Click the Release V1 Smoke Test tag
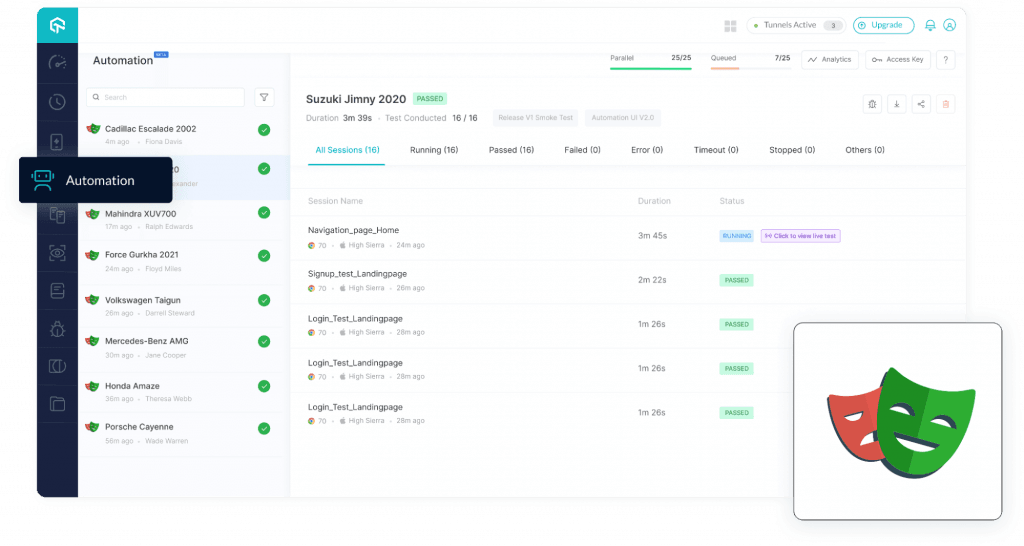The width and height of the screenshot is (1024, 546). coord(536,118)
